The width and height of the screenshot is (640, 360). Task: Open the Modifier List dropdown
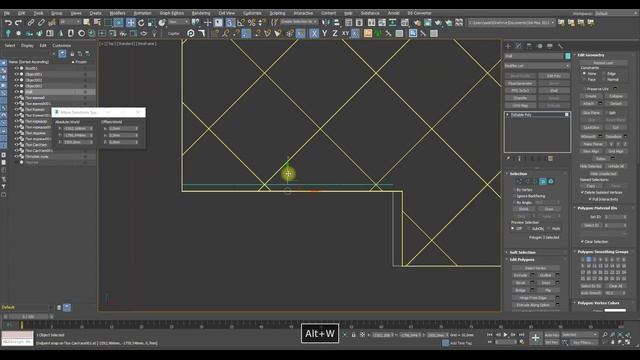click(x=537, y=66)
